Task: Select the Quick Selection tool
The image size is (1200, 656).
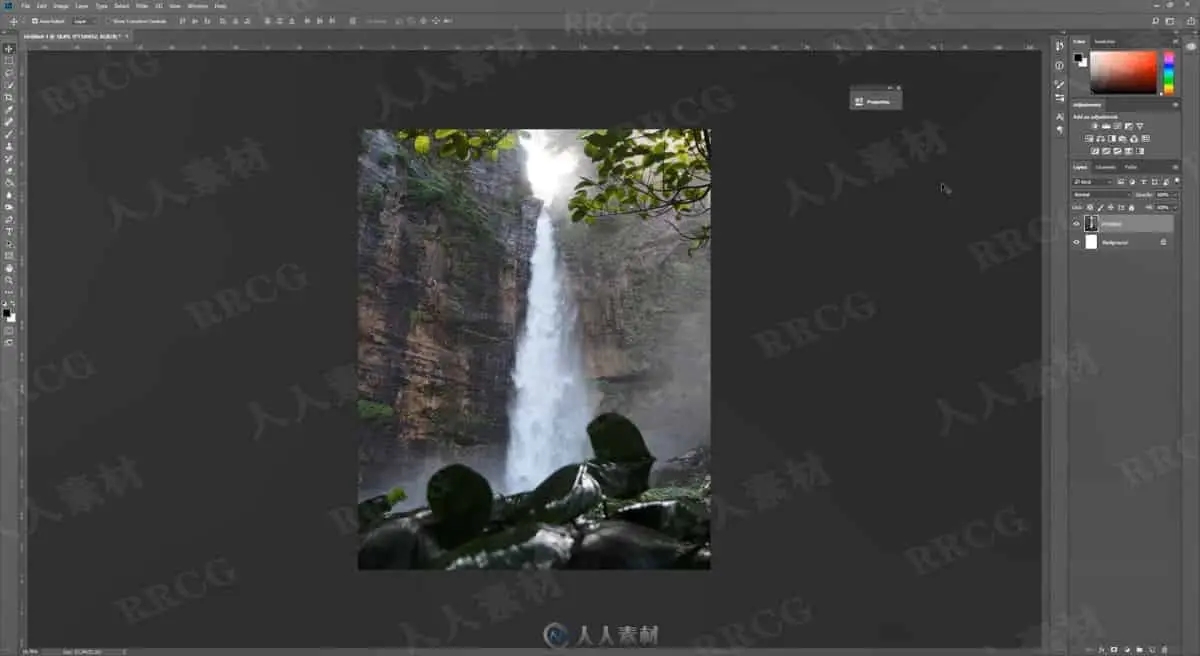Action: [9, 85]
